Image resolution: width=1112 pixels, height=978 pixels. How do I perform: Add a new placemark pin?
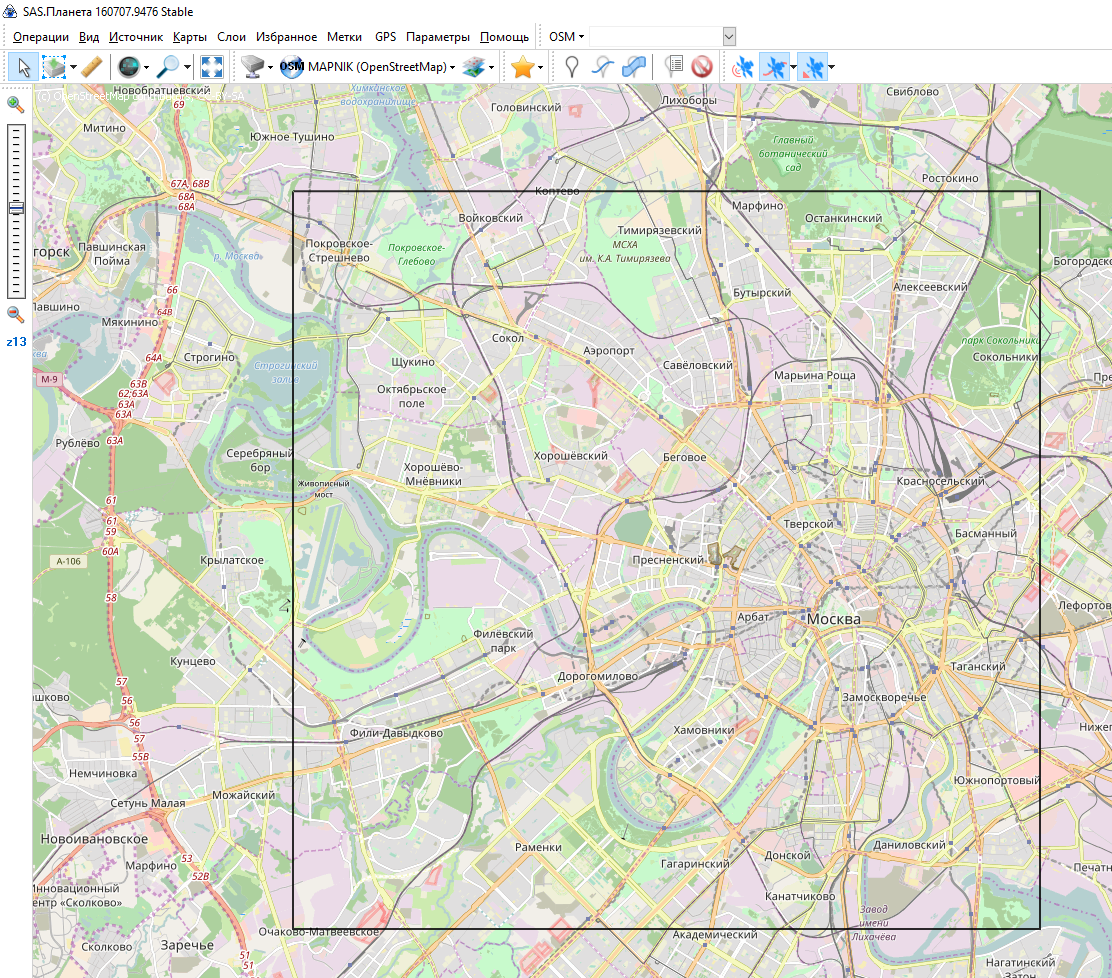[571, 67]
